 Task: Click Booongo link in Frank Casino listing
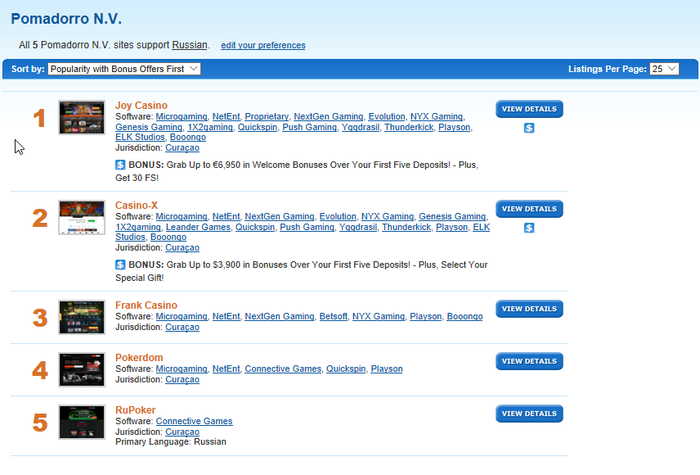tap(465, 317)
